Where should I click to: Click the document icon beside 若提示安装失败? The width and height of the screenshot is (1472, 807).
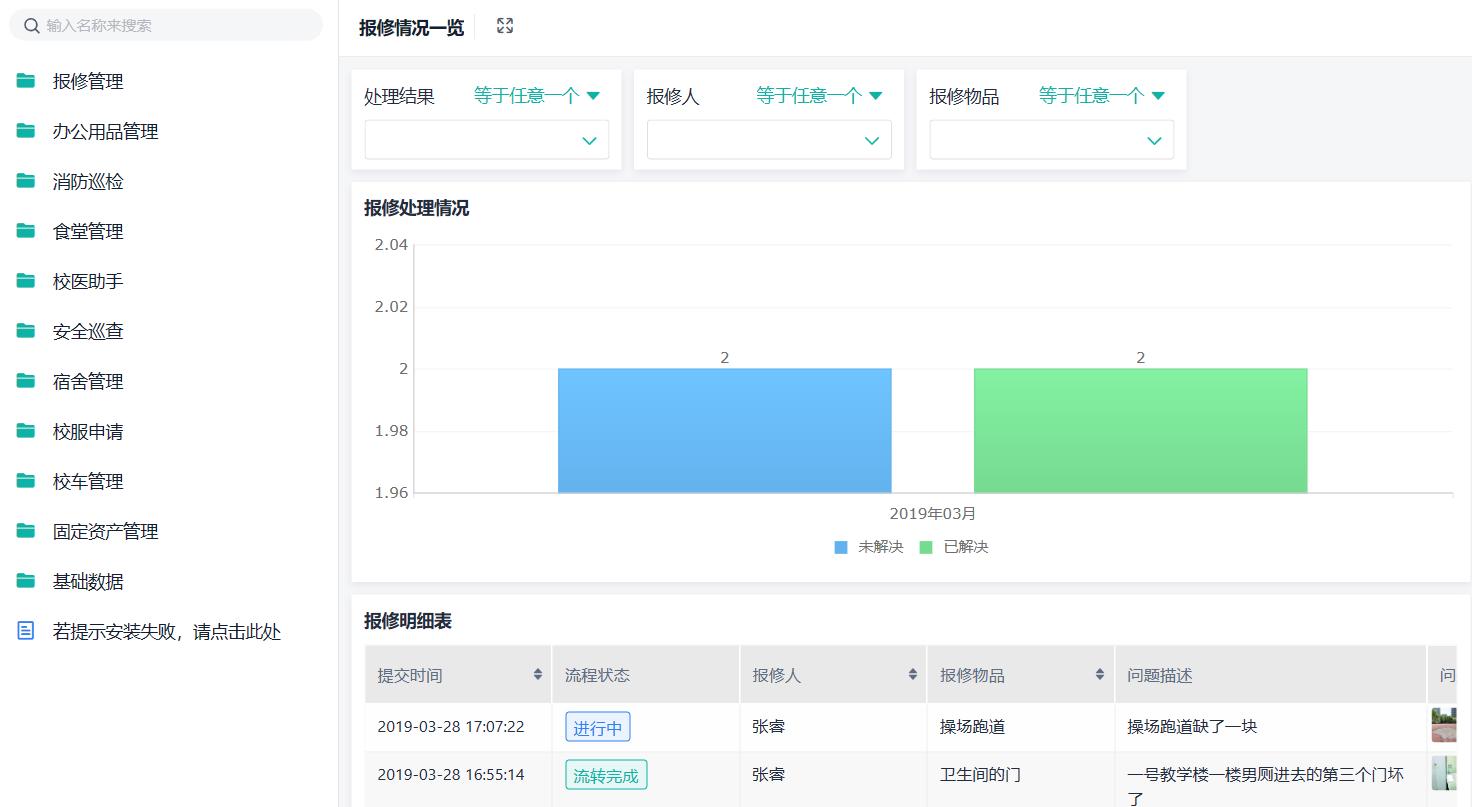pos(24,631)
